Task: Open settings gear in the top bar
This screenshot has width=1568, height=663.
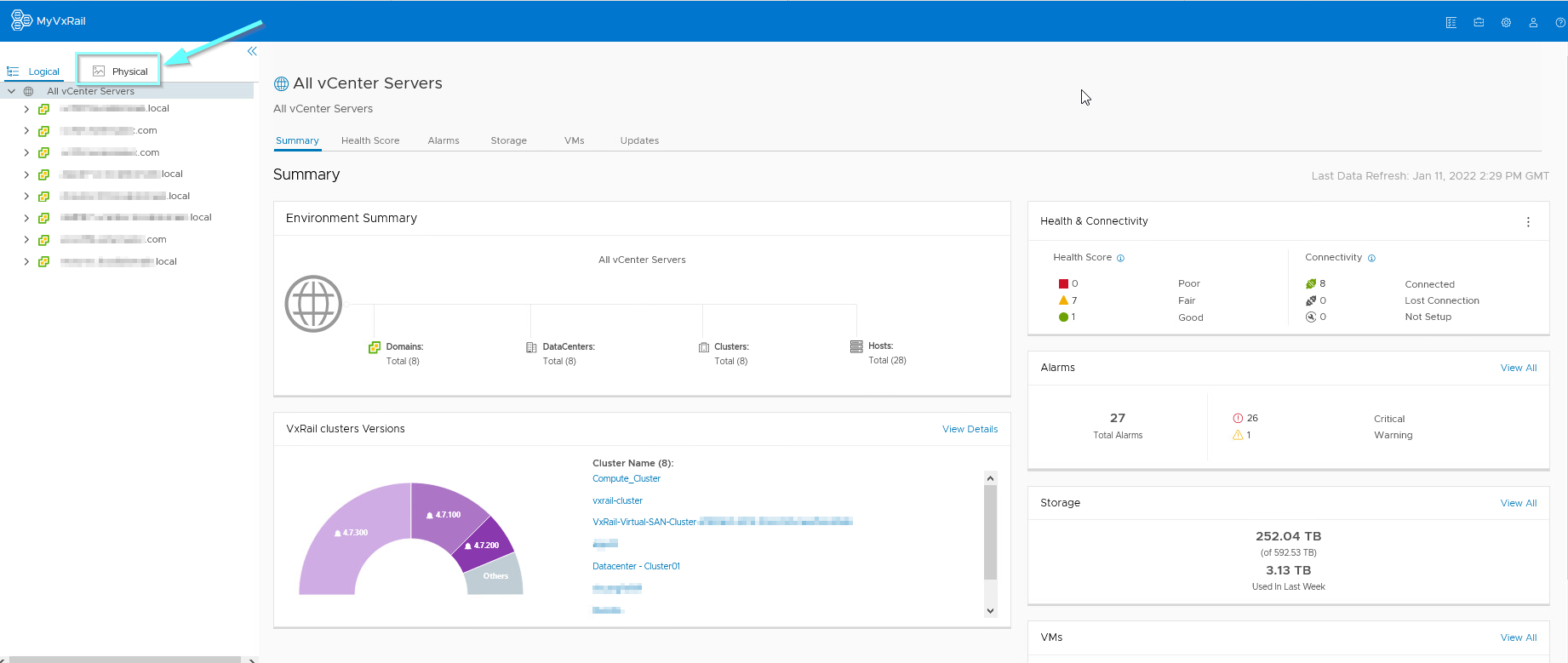Action: (1506, 23)
